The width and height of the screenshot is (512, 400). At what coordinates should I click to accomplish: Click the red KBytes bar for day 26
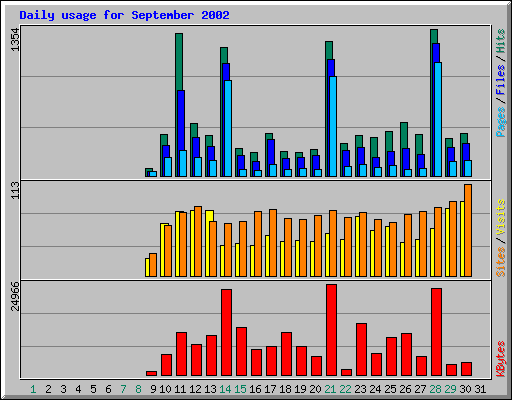(x=407, y=355)
